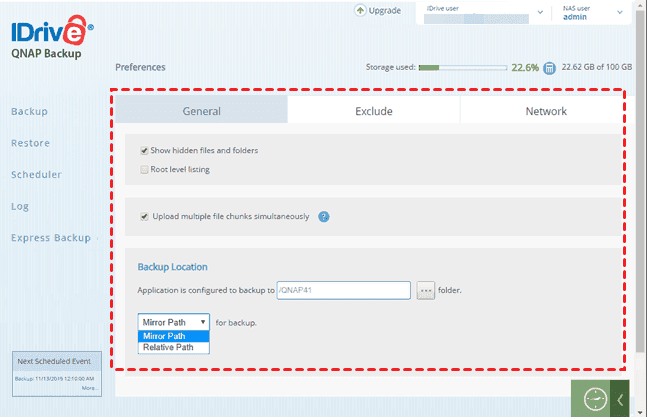Choose the Mirror Path option in the list
This screenshot has width=647, height=417.
[x=174, y=336]
